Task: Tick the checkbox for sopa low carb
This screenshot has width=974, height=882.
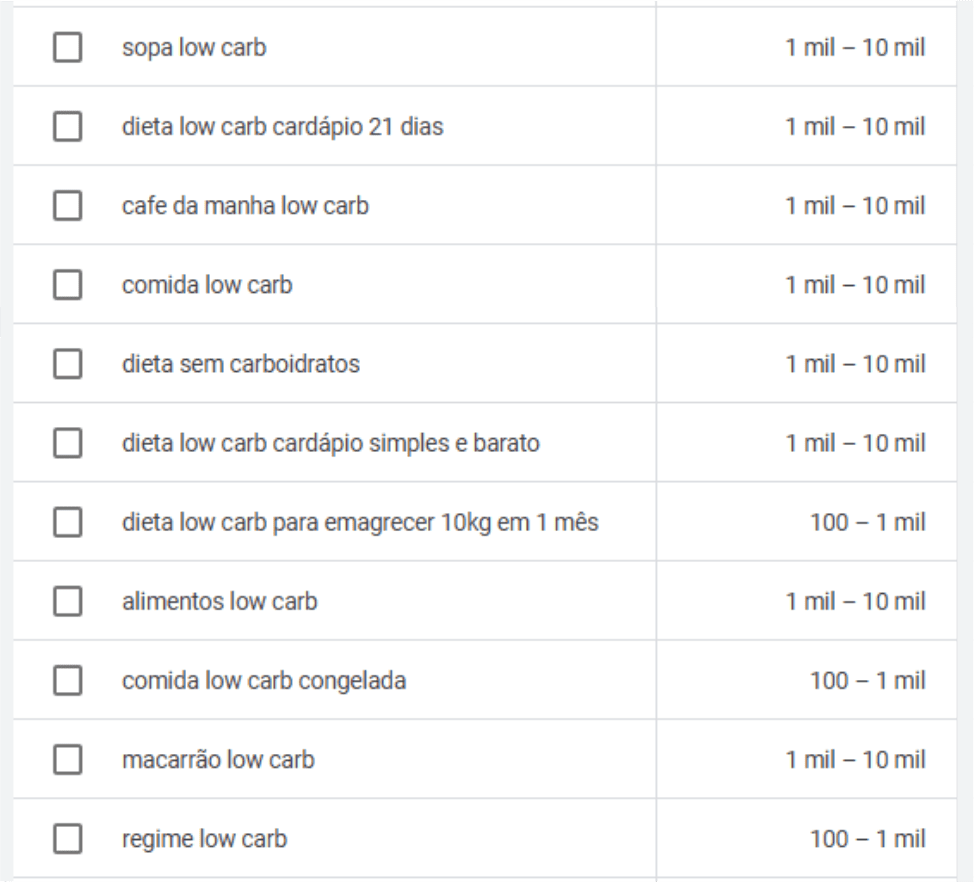Action: point(67,48)
